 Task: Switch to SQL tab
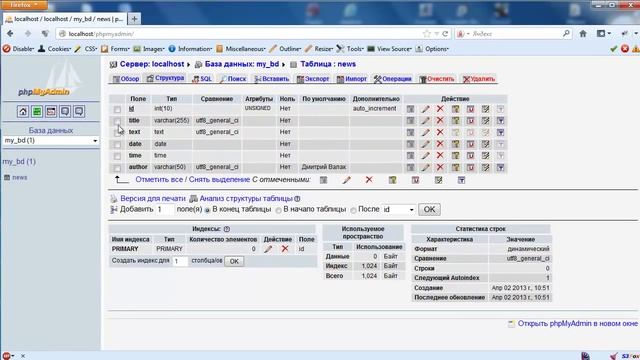coord(202,79)
